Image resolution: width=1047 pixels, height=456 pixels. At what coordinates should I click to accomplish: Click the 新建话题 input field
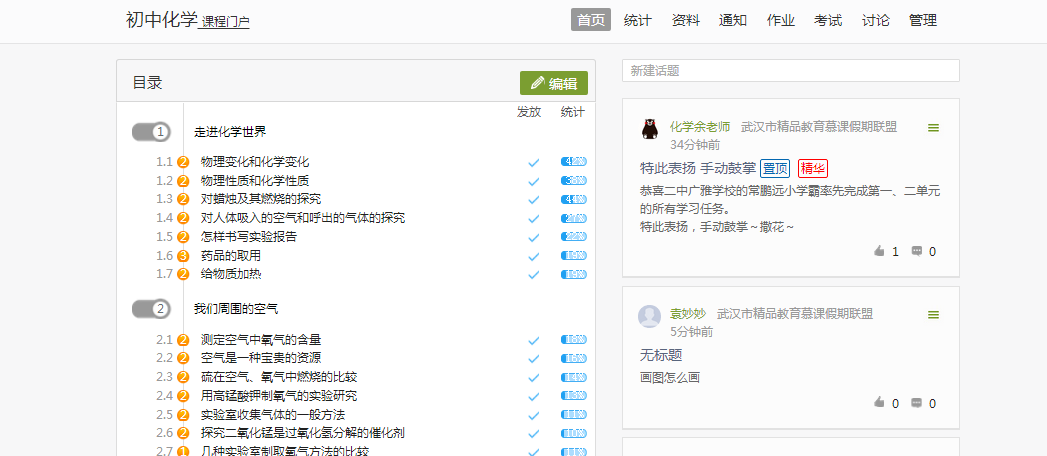(x=791, y=71)
